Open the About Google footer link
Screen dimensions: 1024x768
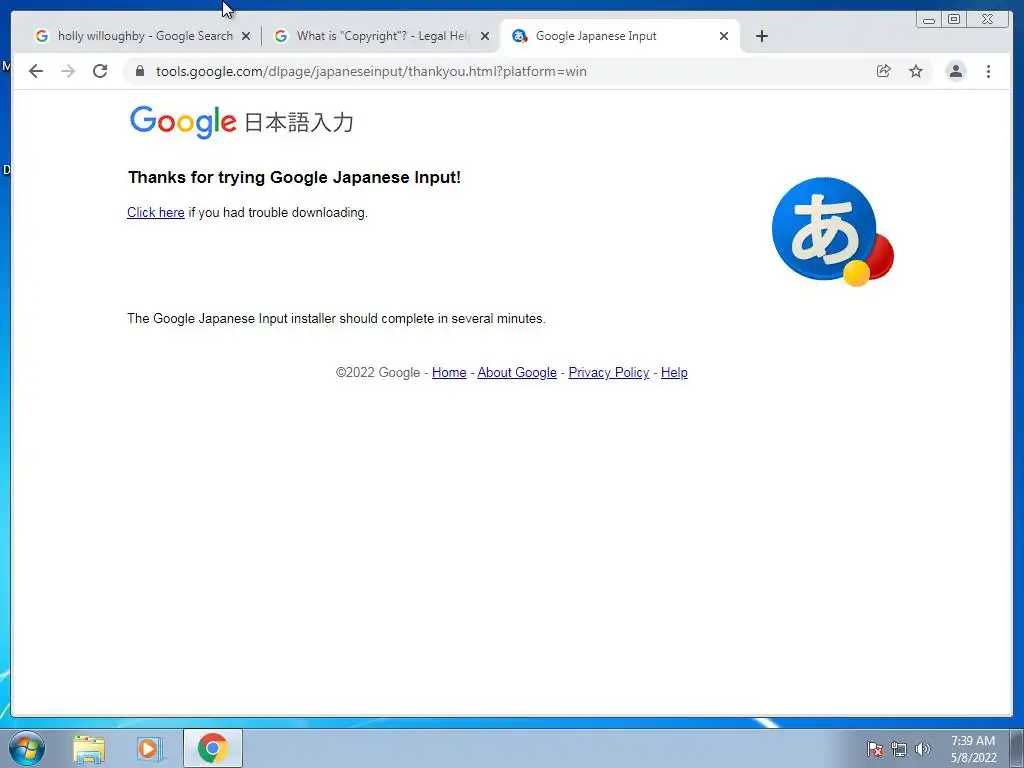pos(517,372)
